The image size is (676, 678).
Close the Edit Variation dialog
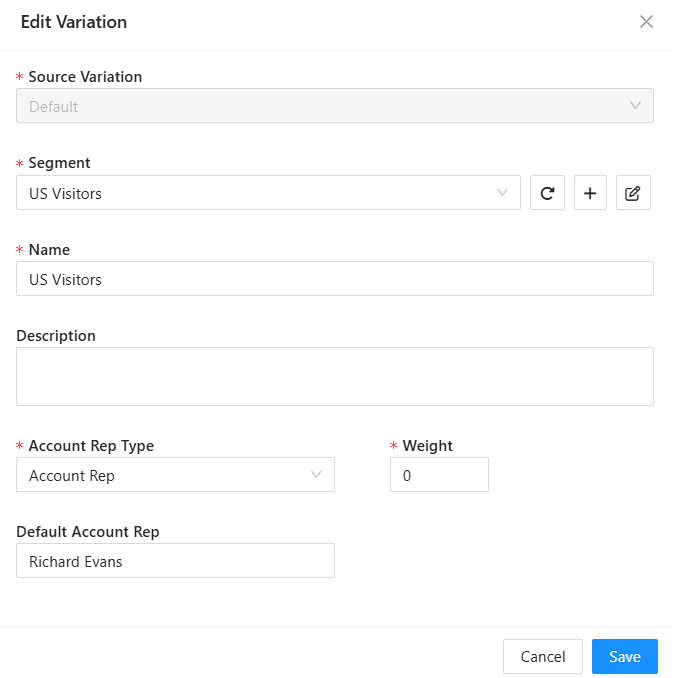(646, 22)
